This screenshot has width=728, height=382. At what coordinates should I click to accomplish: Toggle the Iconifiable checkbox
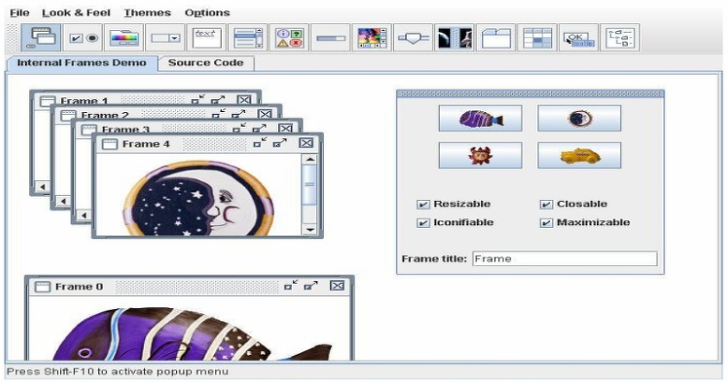click(x=423, y=223)
